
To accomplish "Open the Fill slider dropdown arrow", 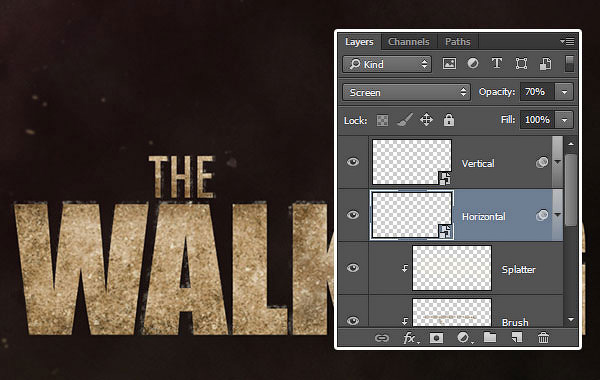I will coord(564,120).
